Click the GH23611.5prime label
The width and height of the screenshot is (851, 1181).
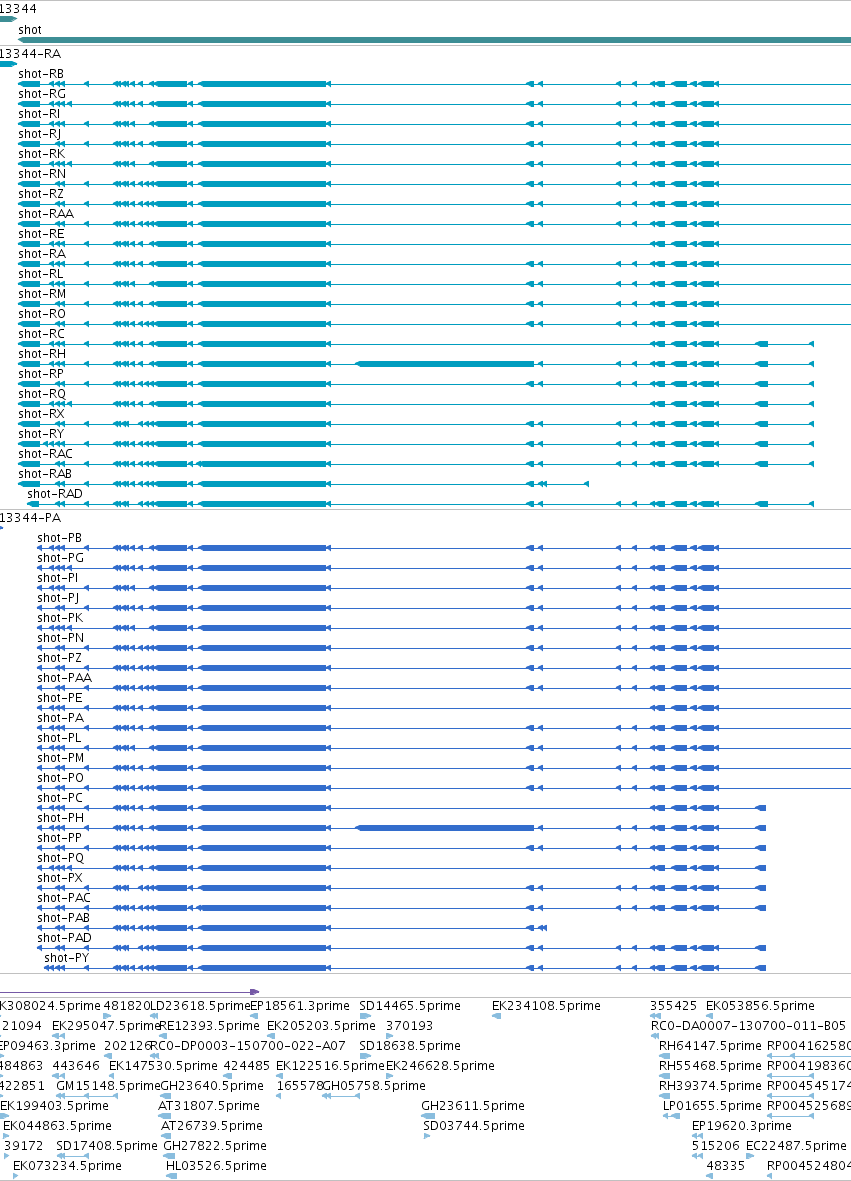pos(473,1106)
